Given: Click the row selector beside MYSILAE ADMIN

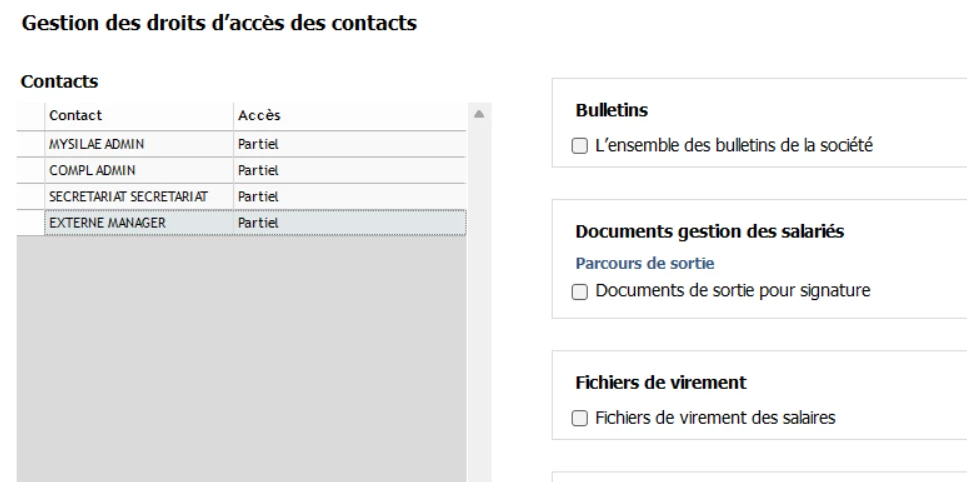Looking at the screenshot, I should tap(30, 144).
